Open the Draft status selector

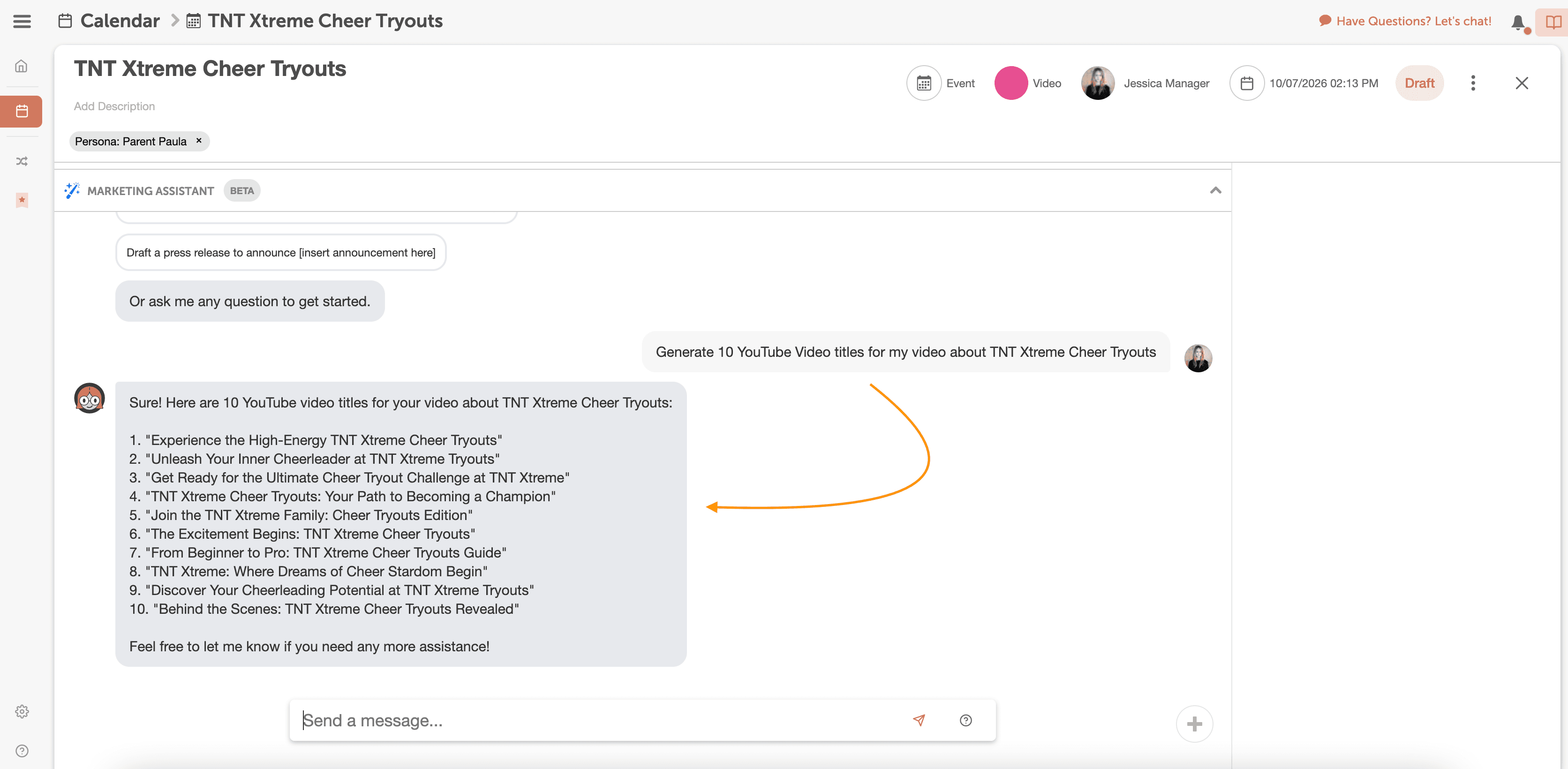(1419, 83)
